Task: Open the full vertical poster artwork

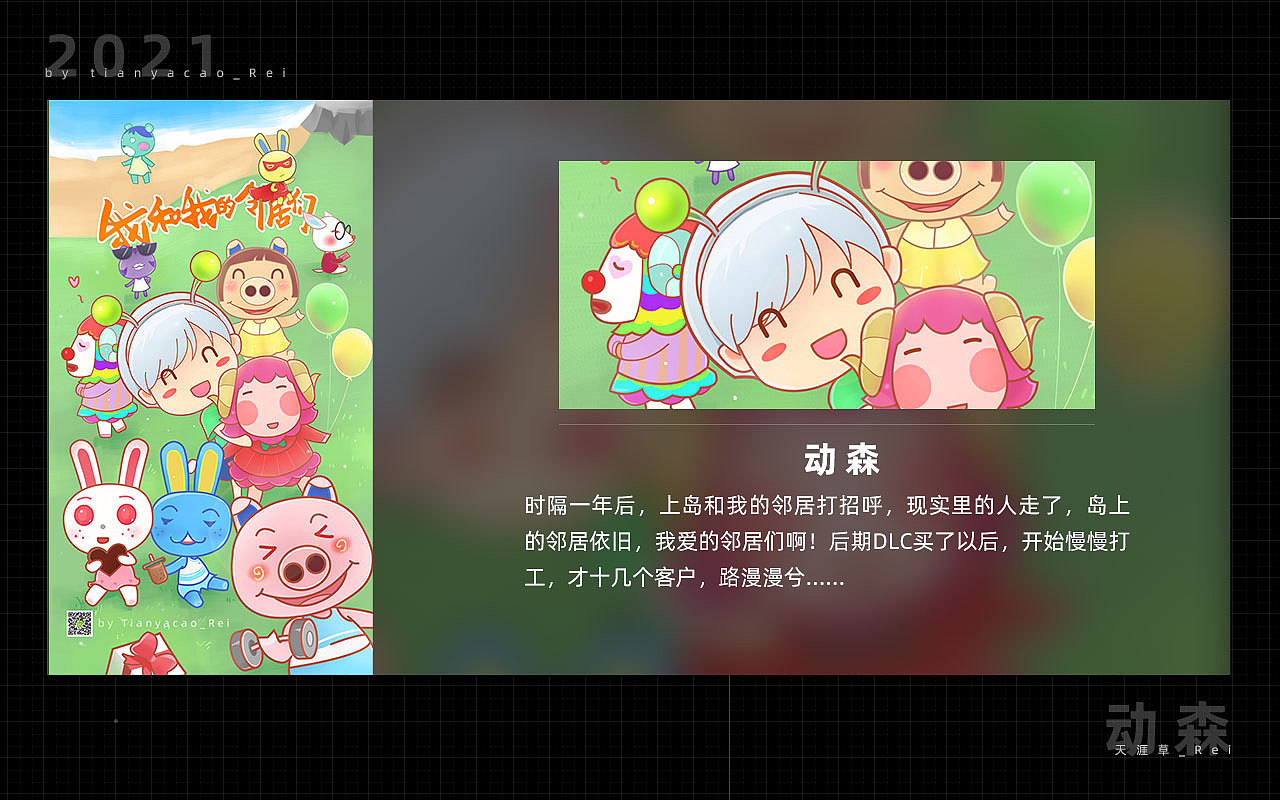Action: click(x=211, y=387)
